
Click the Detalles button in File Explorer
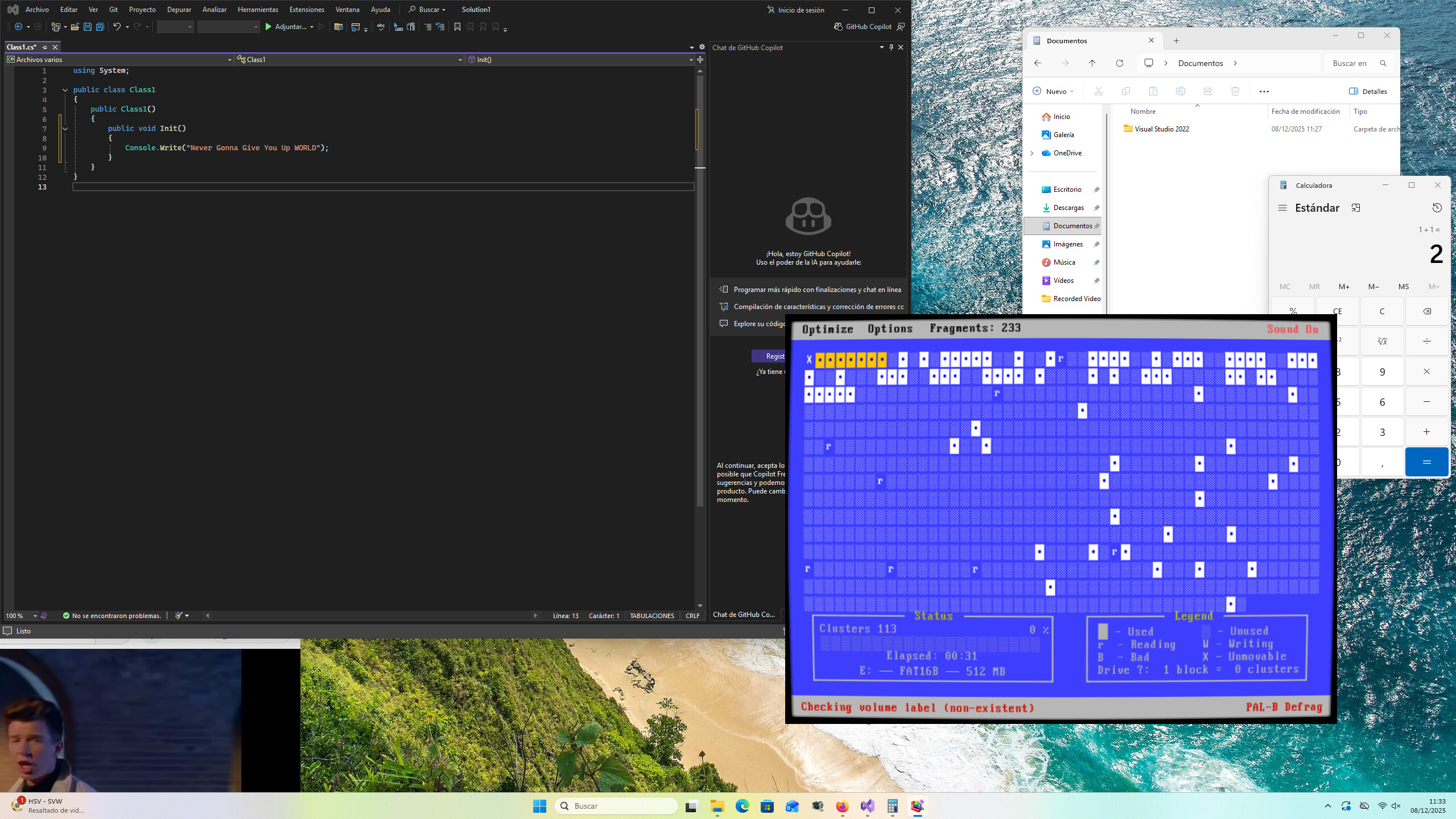[1368, 91]
